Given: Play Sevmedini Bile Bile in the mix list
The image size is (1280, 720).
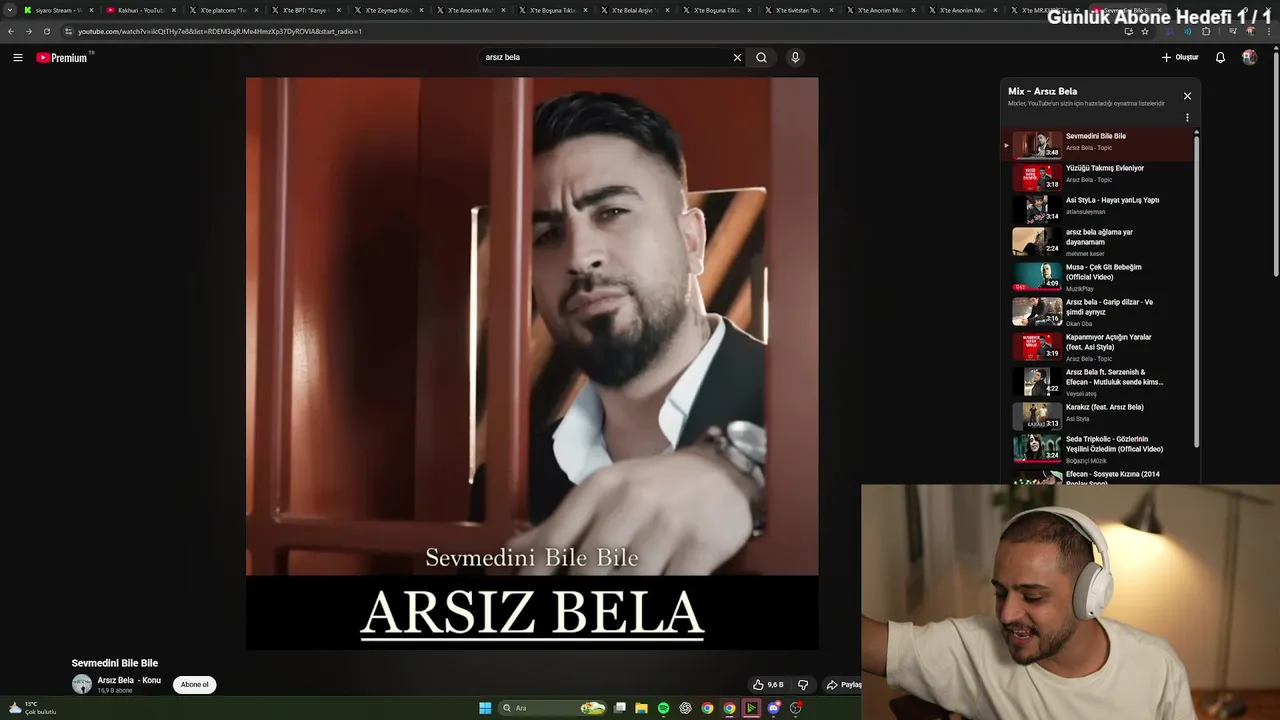Looking at the screenshot, I should 1098,144.
